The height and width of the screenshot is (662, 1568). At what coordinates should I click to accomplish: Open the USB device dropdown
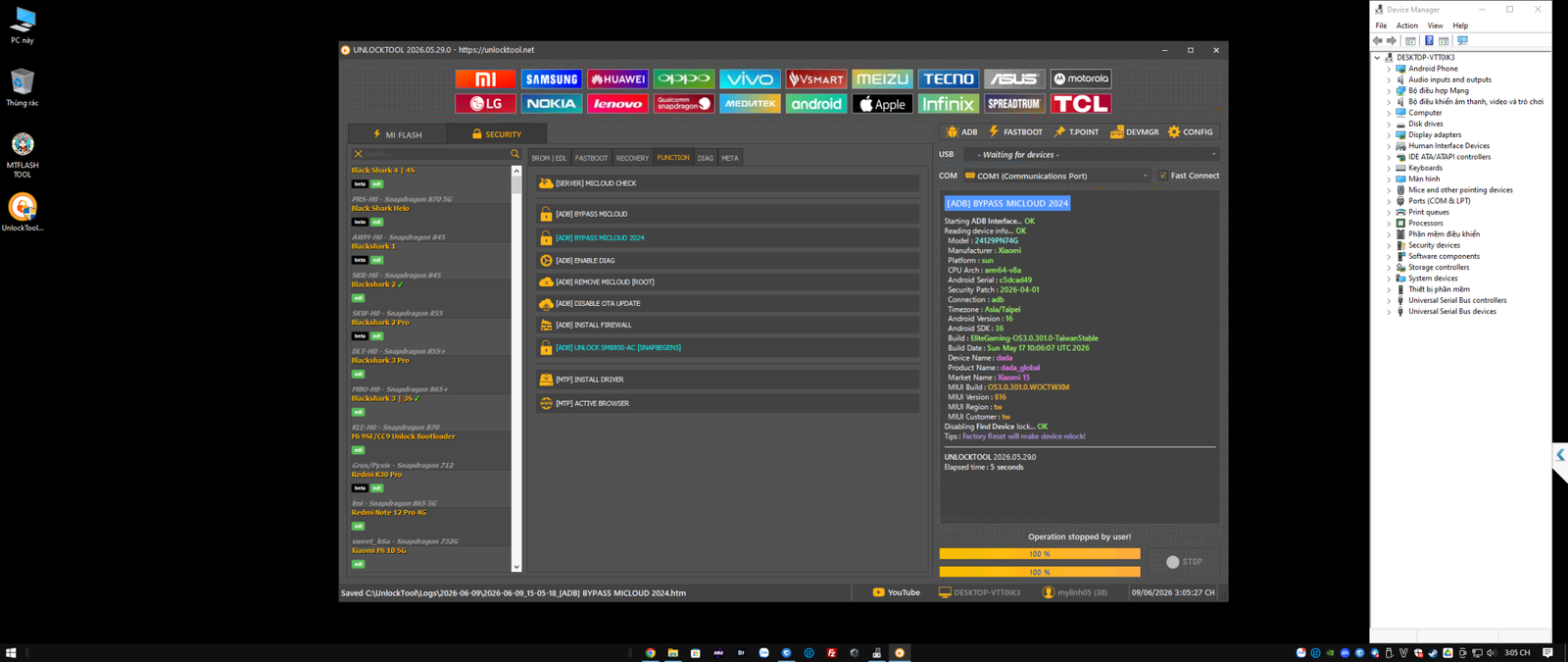point(1092,154)
